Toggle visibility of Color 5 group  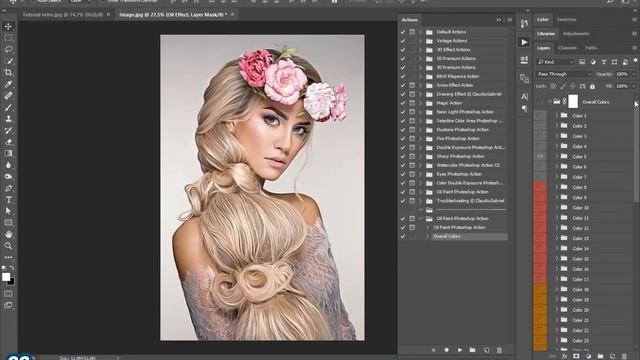point(540,156)
